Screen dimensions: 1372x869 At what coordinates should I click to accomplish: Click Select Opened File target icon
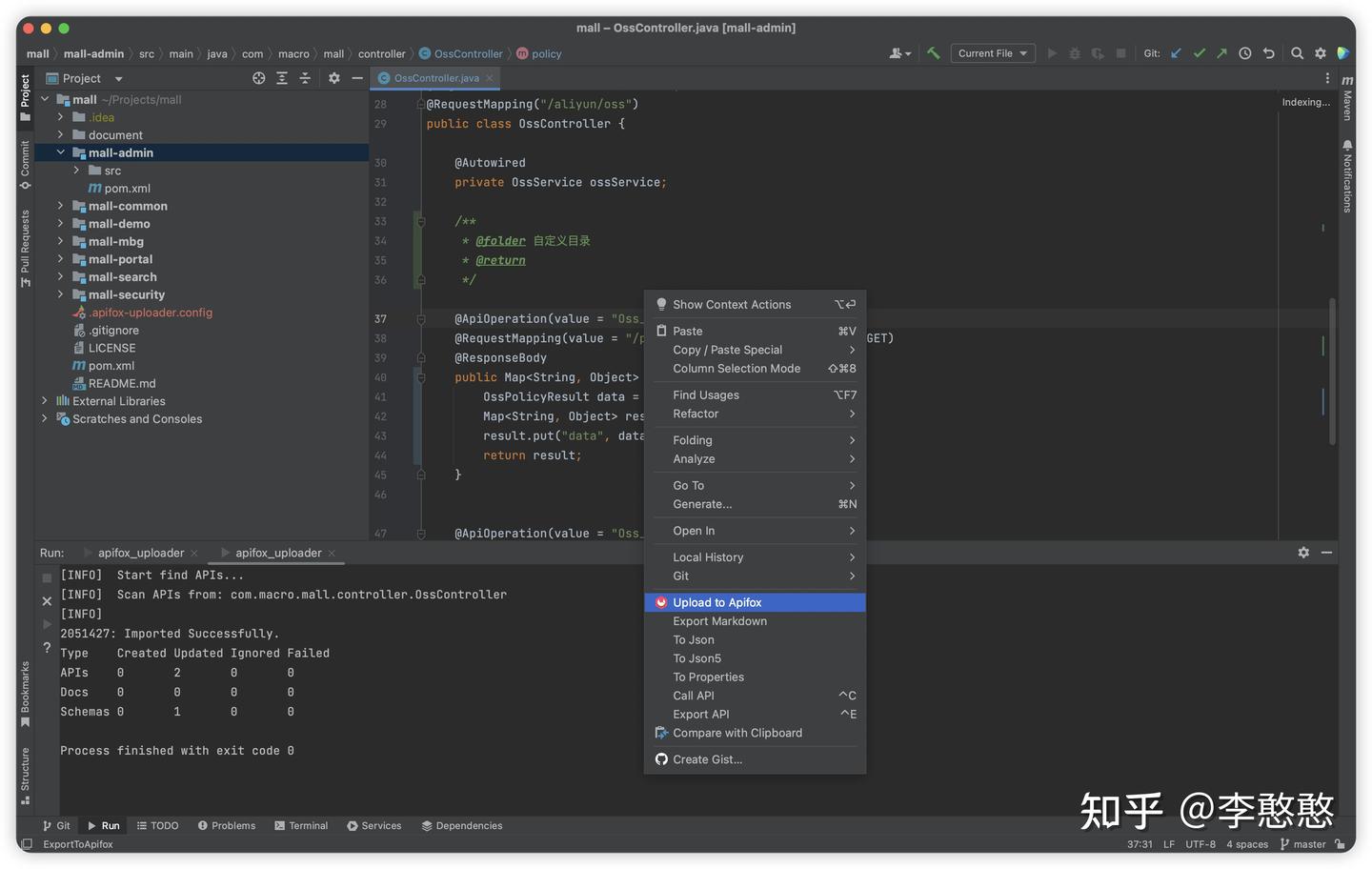coord(259,78)
